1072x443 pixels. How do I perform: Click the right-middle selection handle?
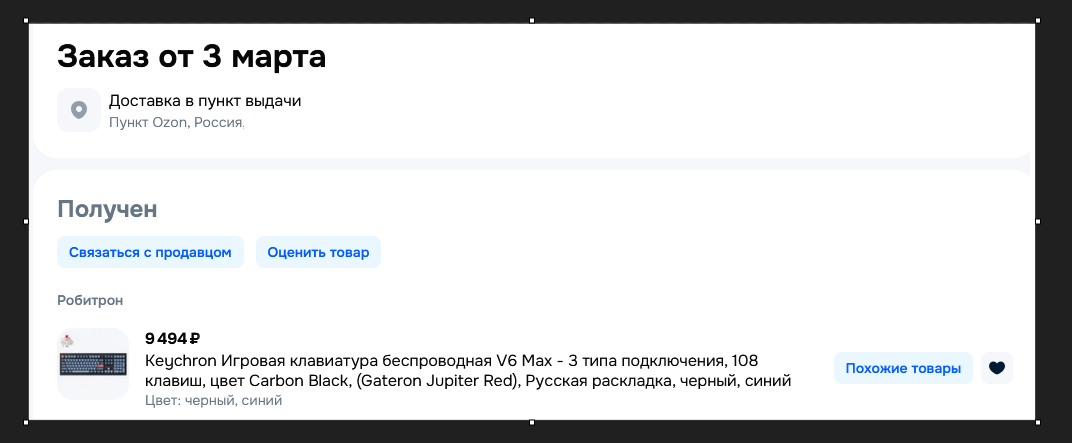tap(1037, 221)
